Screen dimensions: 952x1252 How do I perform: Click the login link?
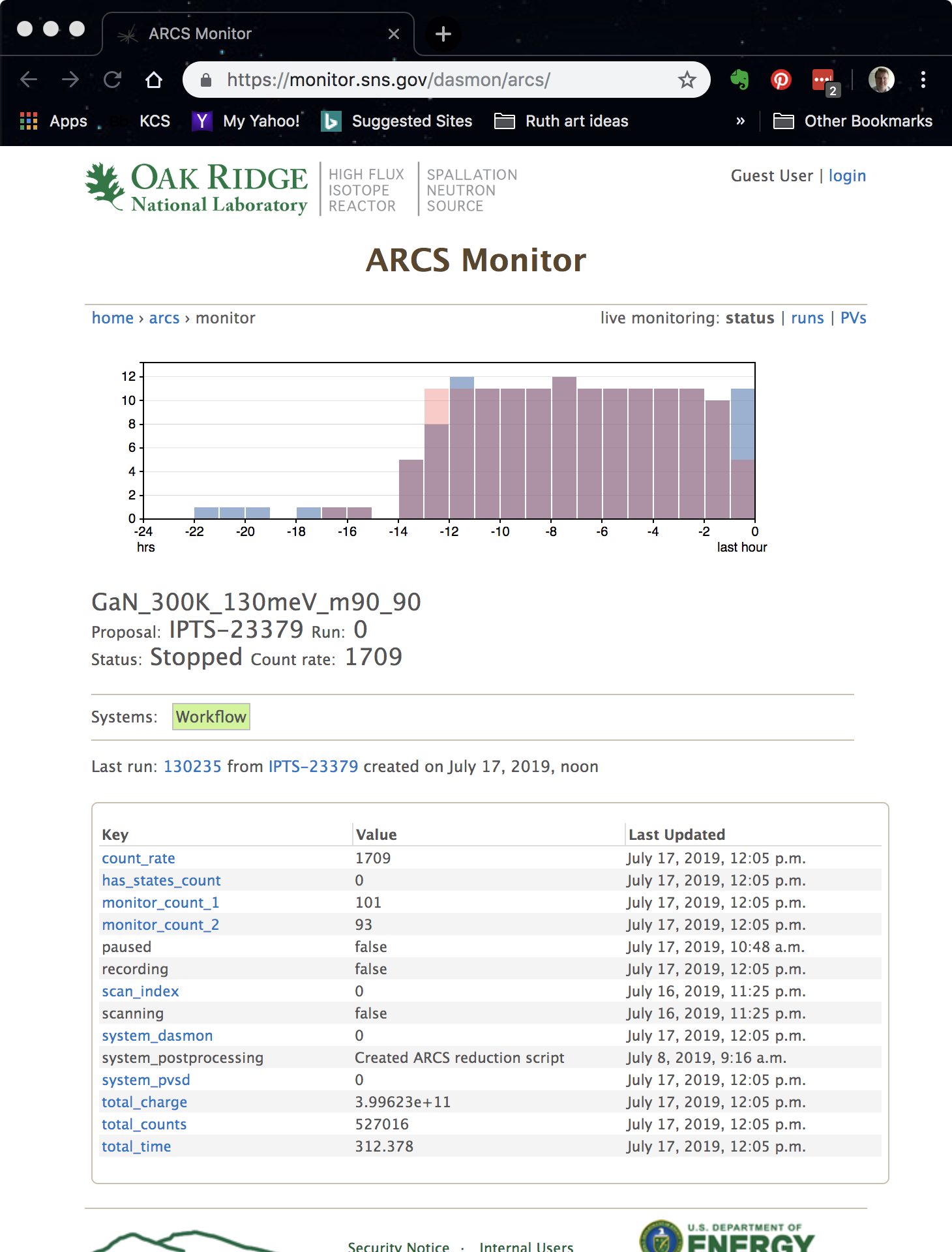[847, 176]
